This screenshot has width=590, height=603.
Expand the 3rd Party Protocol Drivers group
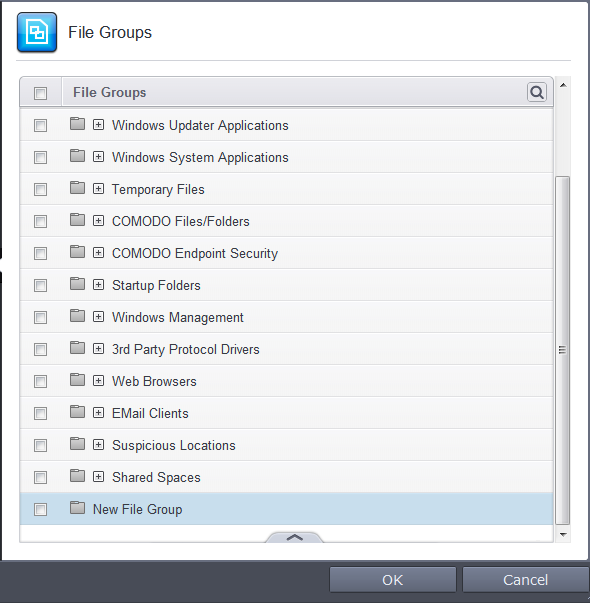(x=98, y=349)
